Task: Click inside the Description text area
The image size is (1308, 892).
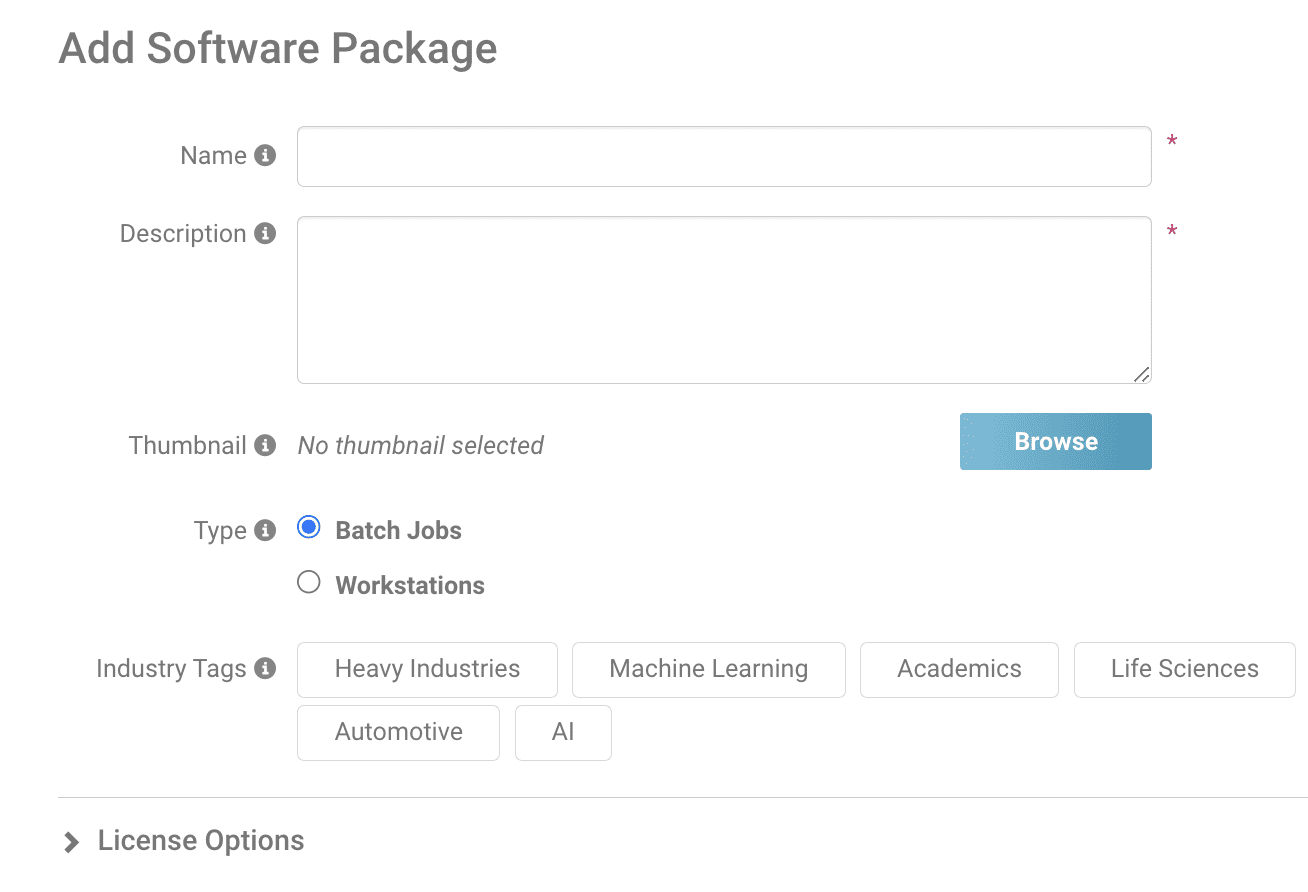Action: tap(724, 299)
